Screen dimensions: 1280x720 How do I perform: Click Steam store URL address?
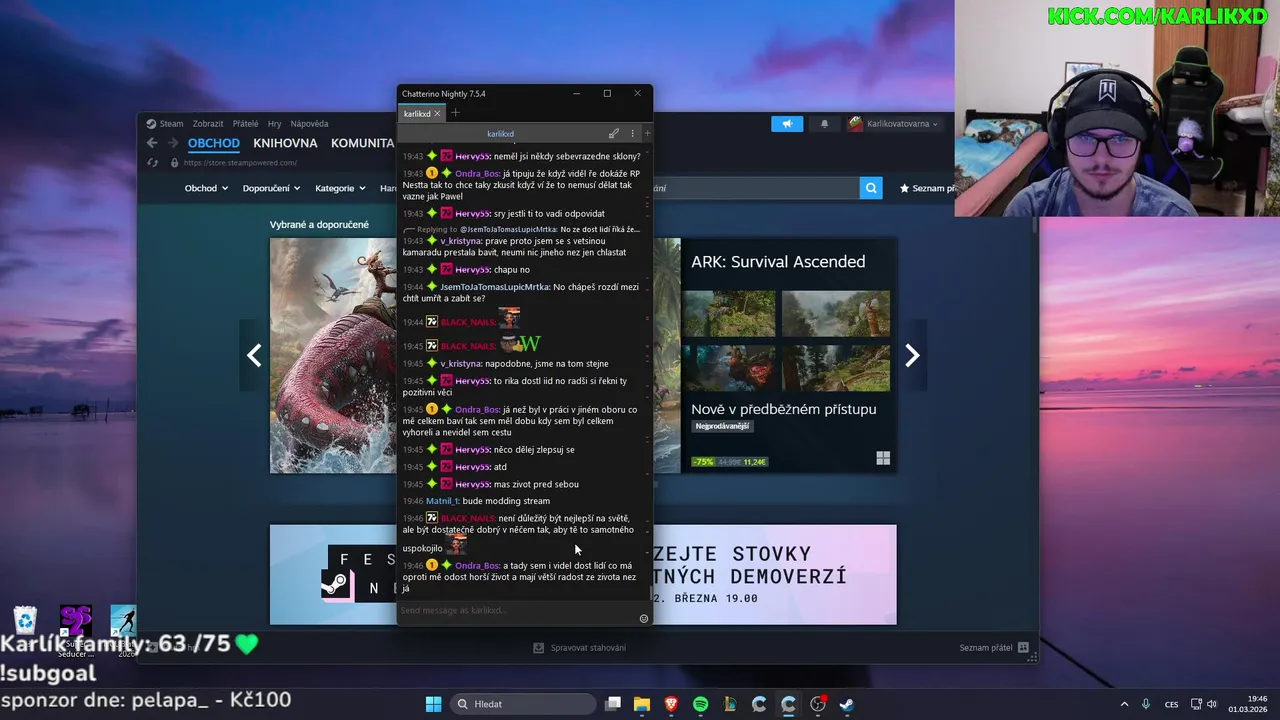pos(240,163)
